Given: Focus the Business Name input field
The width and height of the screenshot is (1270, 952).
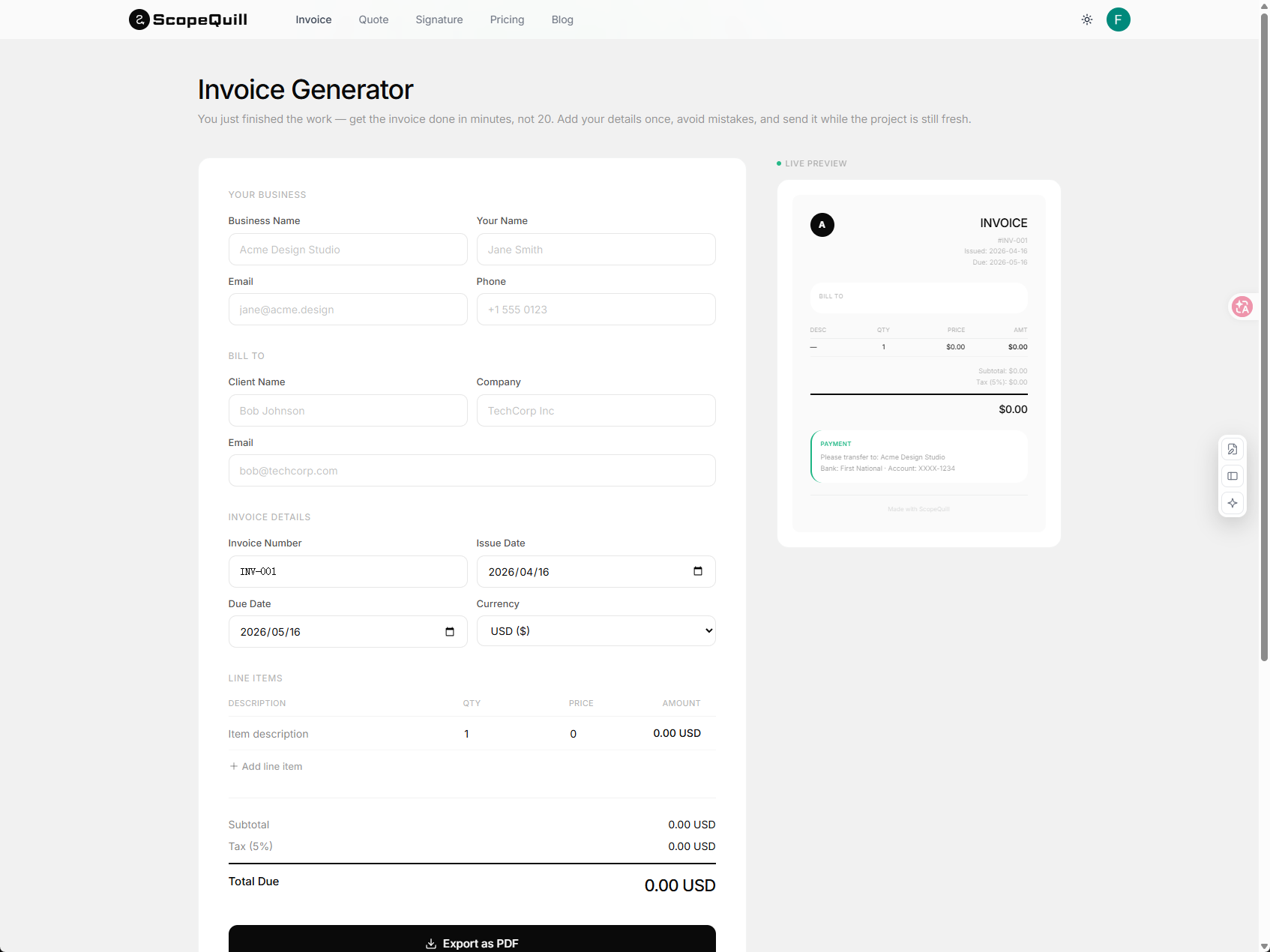Looking at the screenshot, I should pyautogui.click(x=348, y=249).
